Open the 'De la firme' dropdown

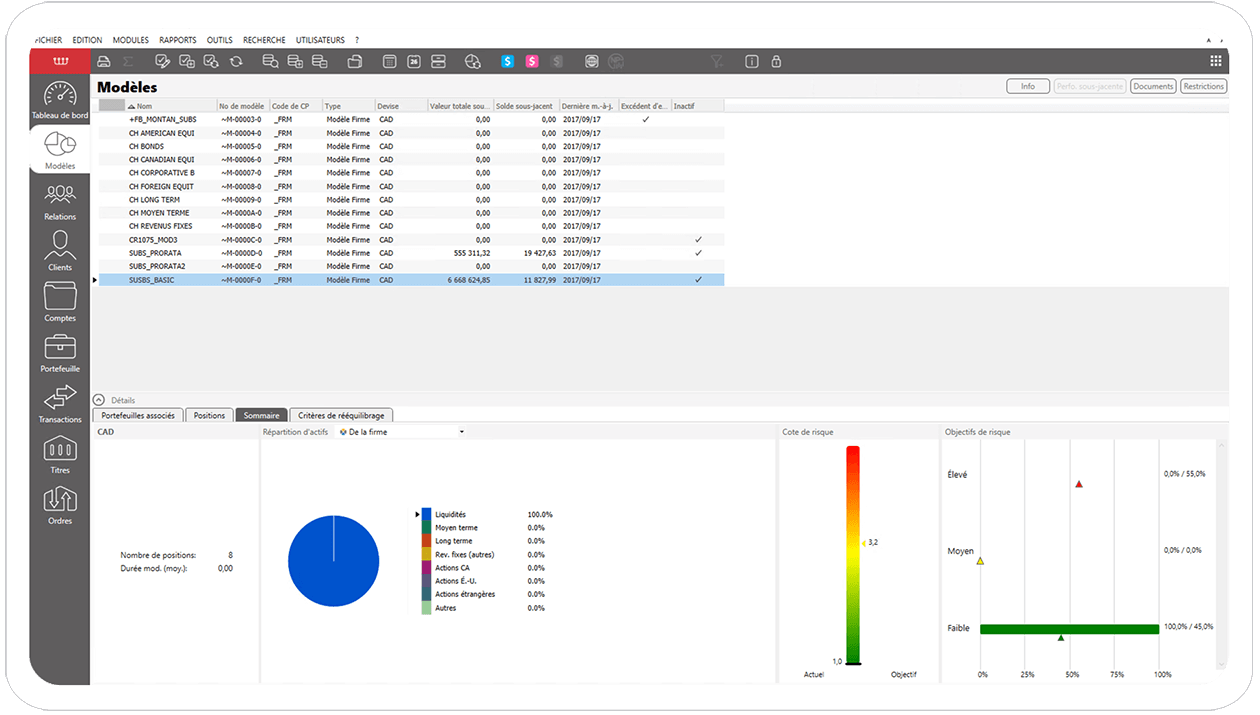[x=402, y=432]
